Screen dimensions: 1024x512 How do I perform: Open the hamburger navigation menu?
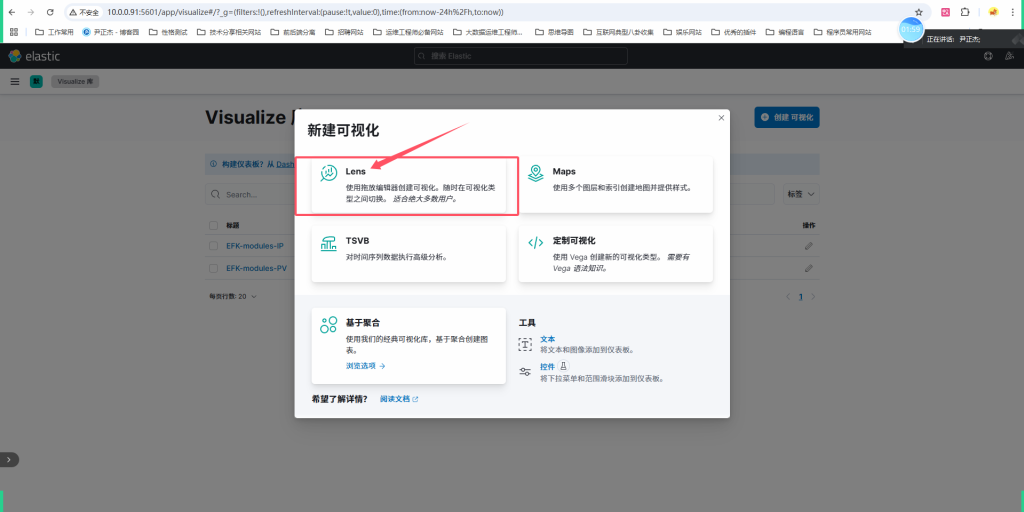pos(15,81)
